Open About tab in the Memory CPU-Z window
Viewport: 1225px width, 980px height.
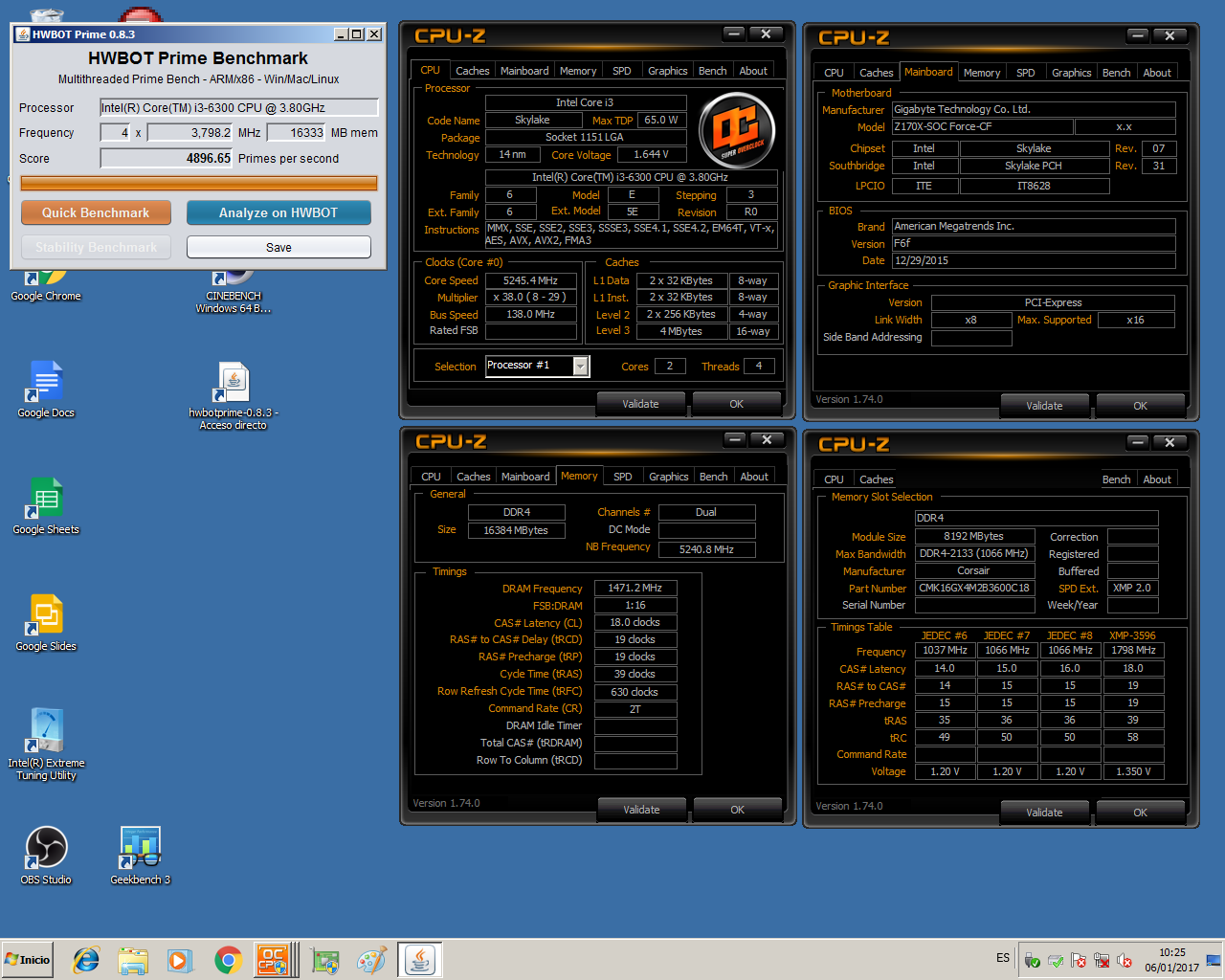754,477
